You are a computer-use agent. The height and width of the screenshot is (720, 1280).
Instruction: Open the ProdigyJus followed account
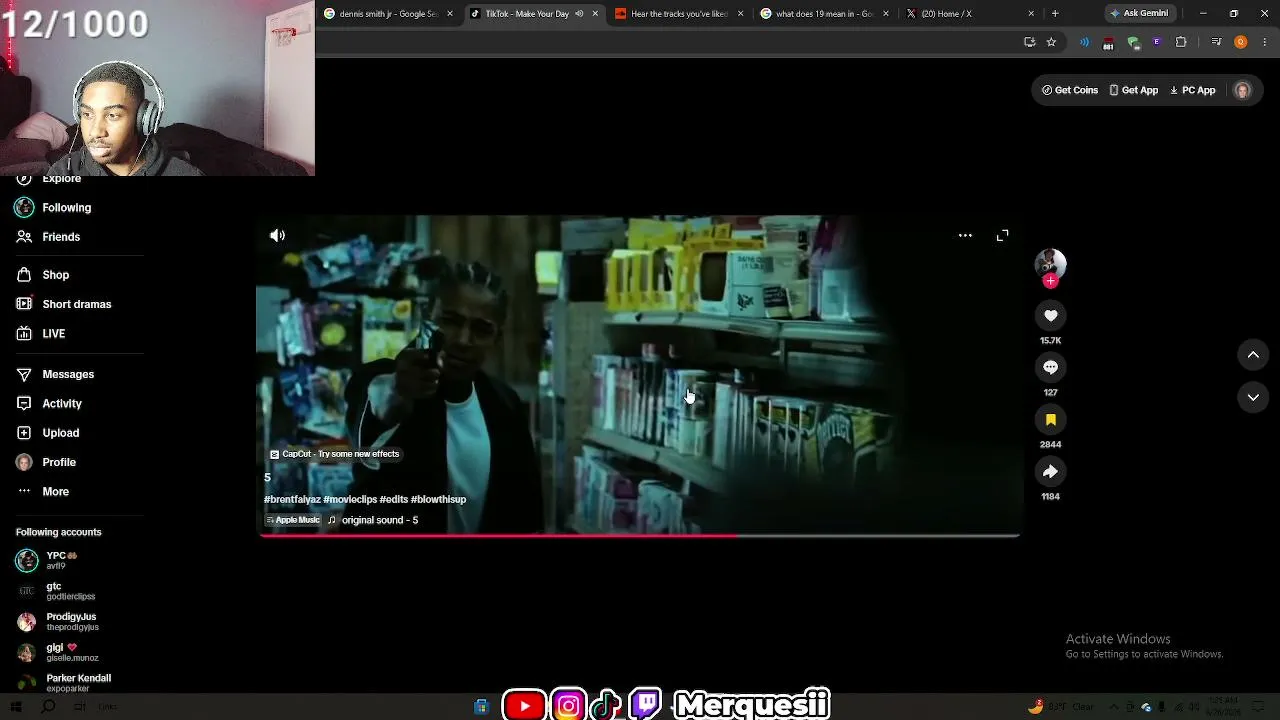tap(58, 622)
